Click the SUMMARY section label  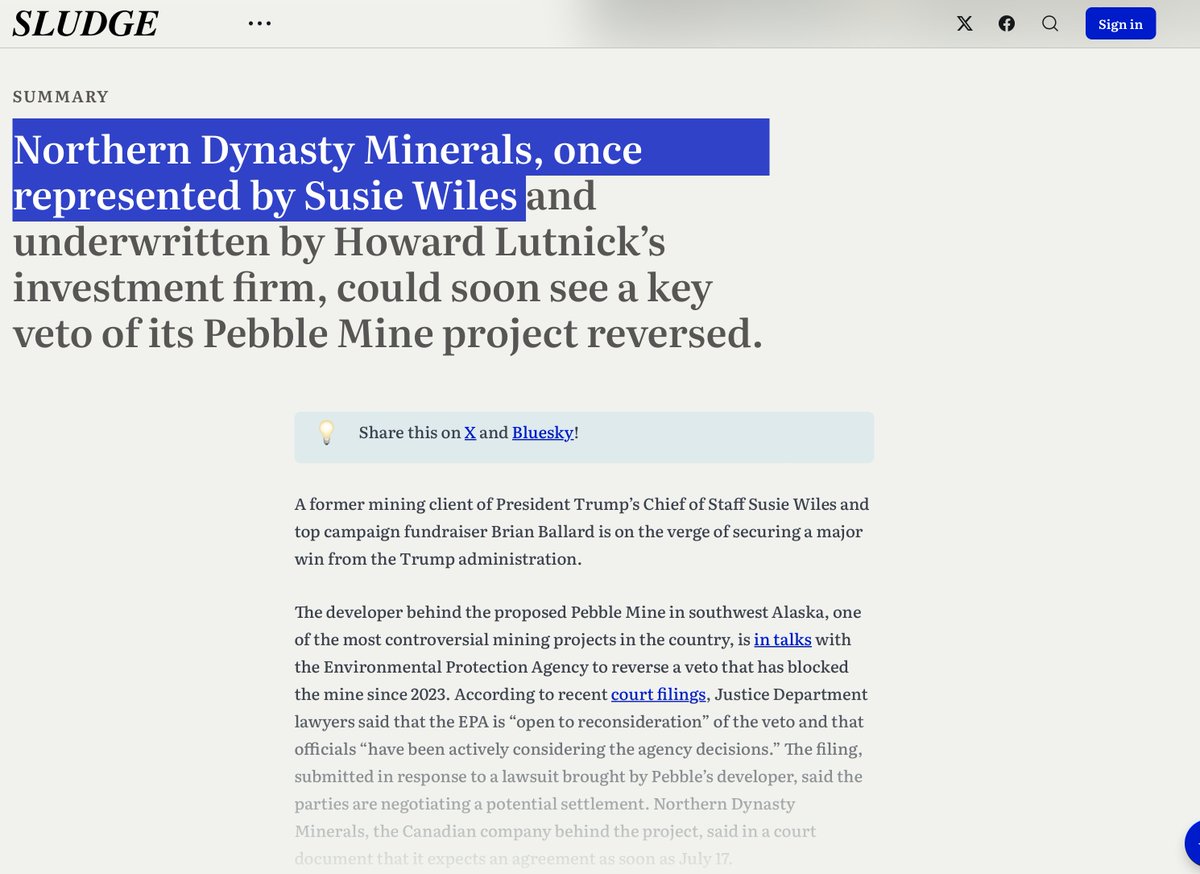tap(60, 97)
